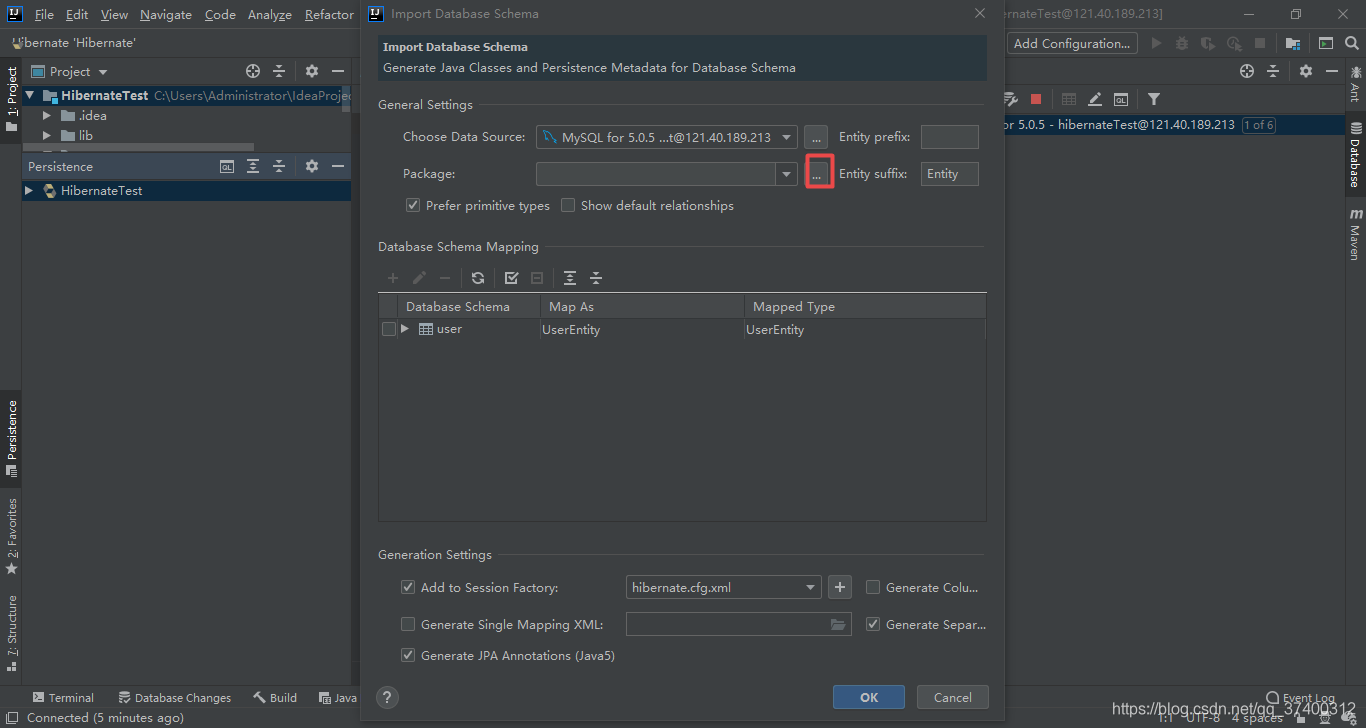Click the Entity prefix input field

click(x=949, y=137)
